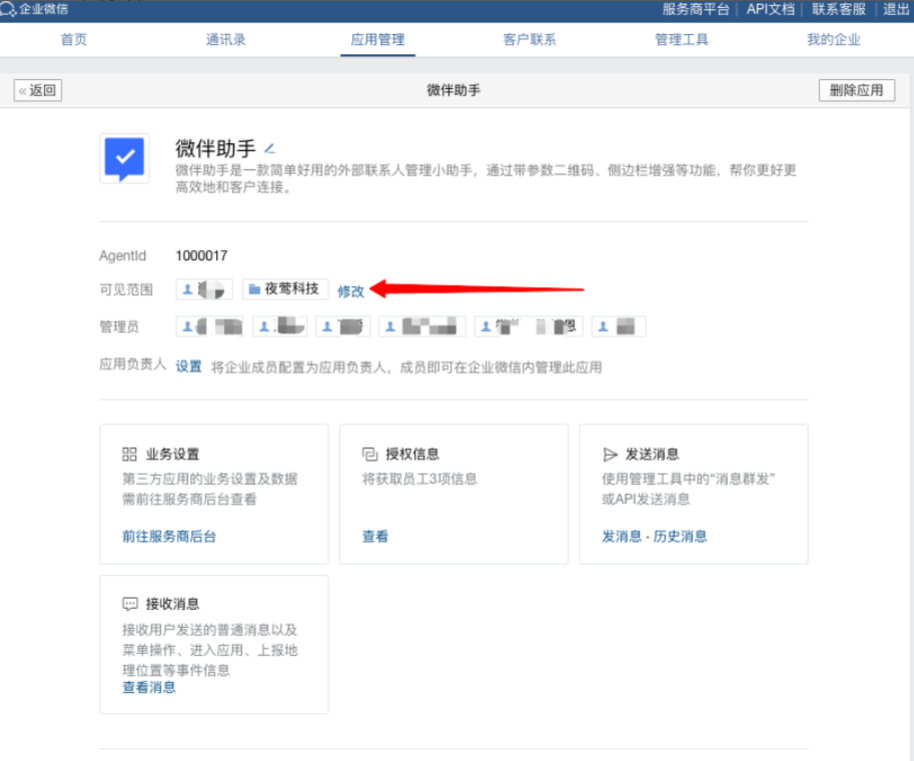Click 设置 for 应用负责人

coord(189,367)
